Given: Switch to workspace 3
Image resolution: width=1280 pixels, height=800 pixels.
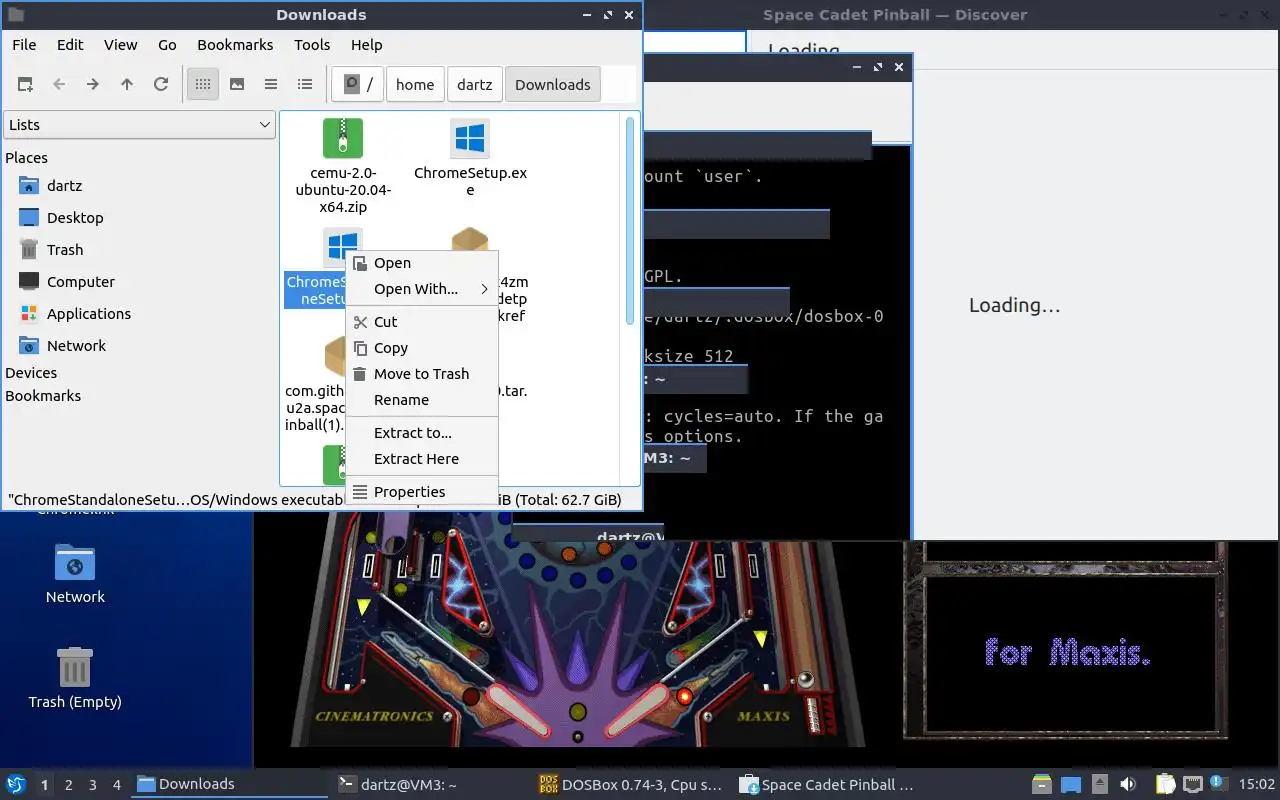Looking at the screenshot, I should 93,785.
